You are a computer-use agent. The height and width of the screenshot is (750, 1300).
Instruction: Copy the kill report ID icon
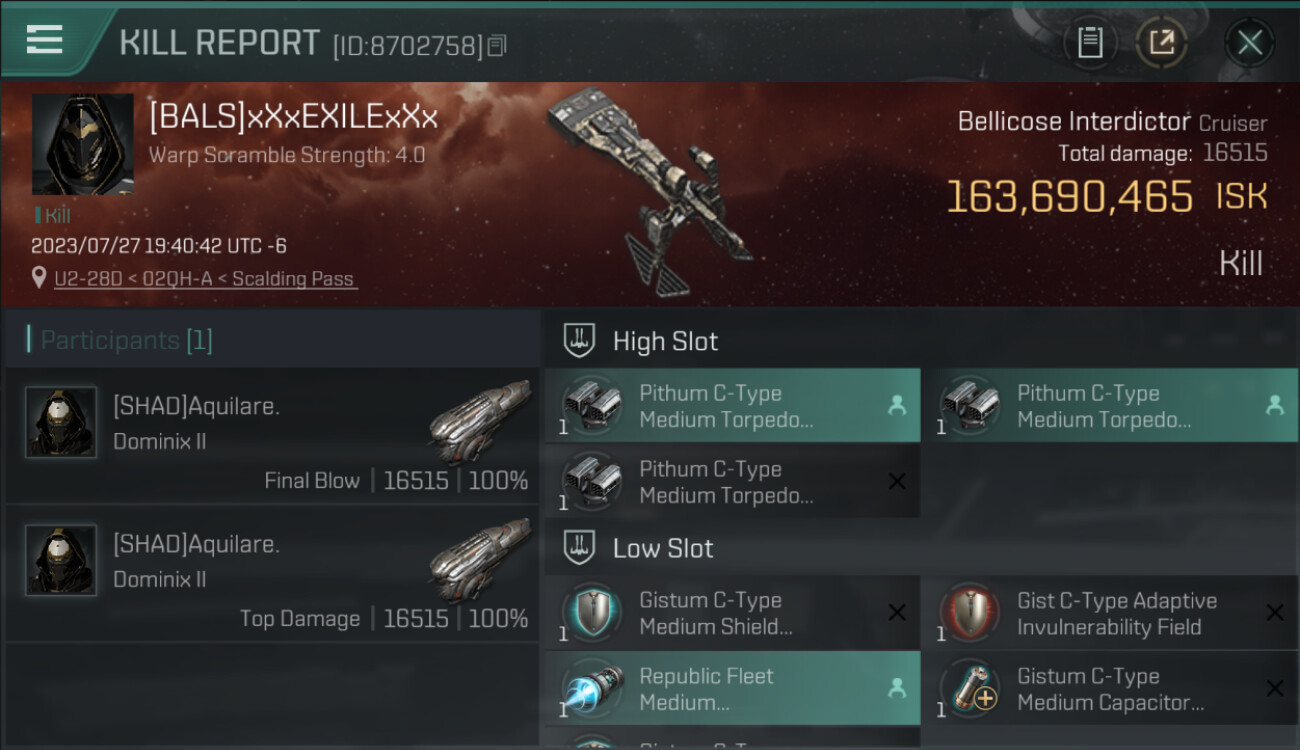click(497, 45)
